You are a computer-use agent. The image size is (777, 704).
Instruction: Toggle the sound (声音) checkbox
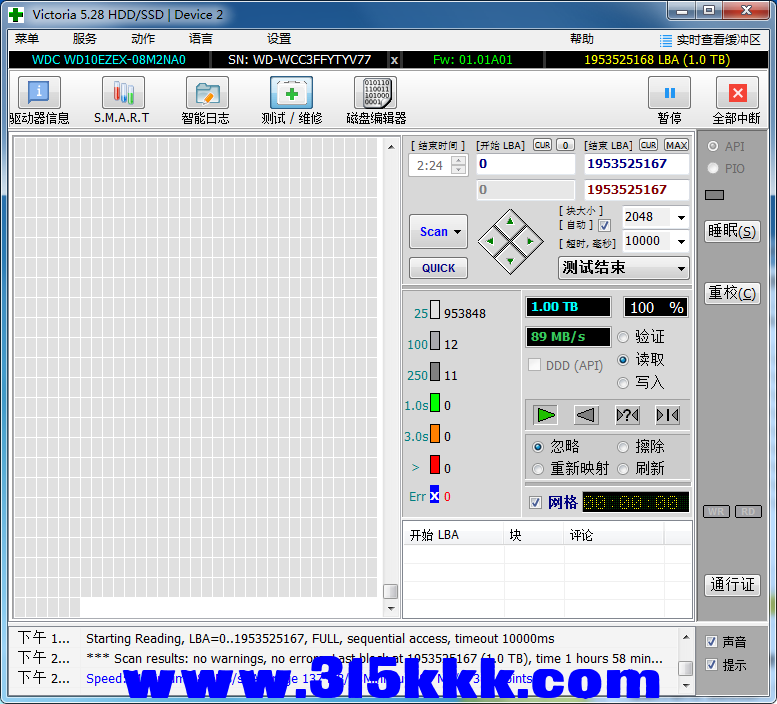coord(712,642)
